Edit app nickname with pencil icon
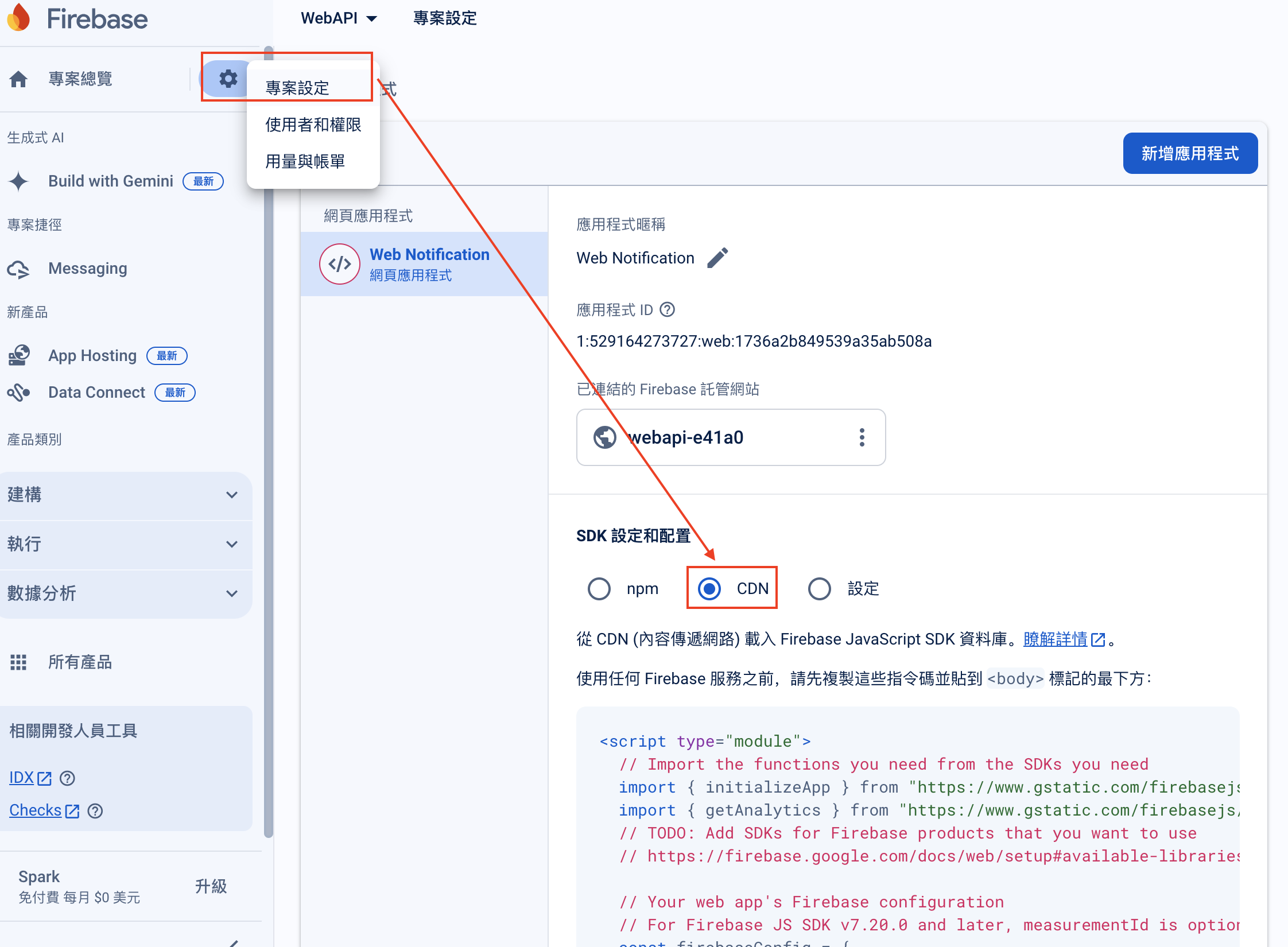 717,258
